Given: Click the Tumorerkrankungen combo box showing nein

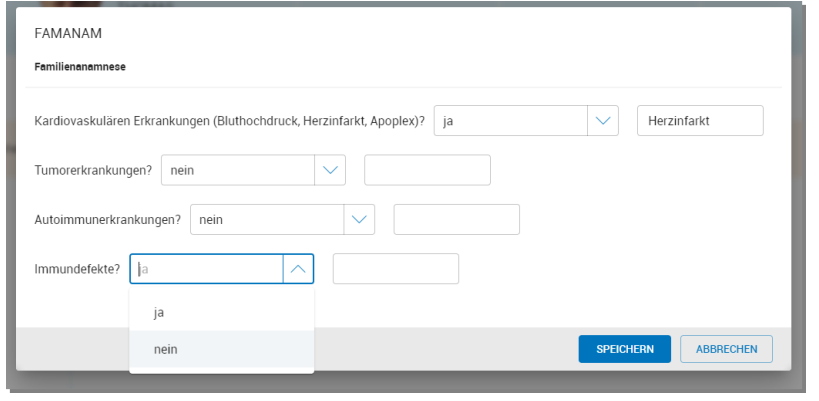Looking at the screenshot, I should 237,170.
